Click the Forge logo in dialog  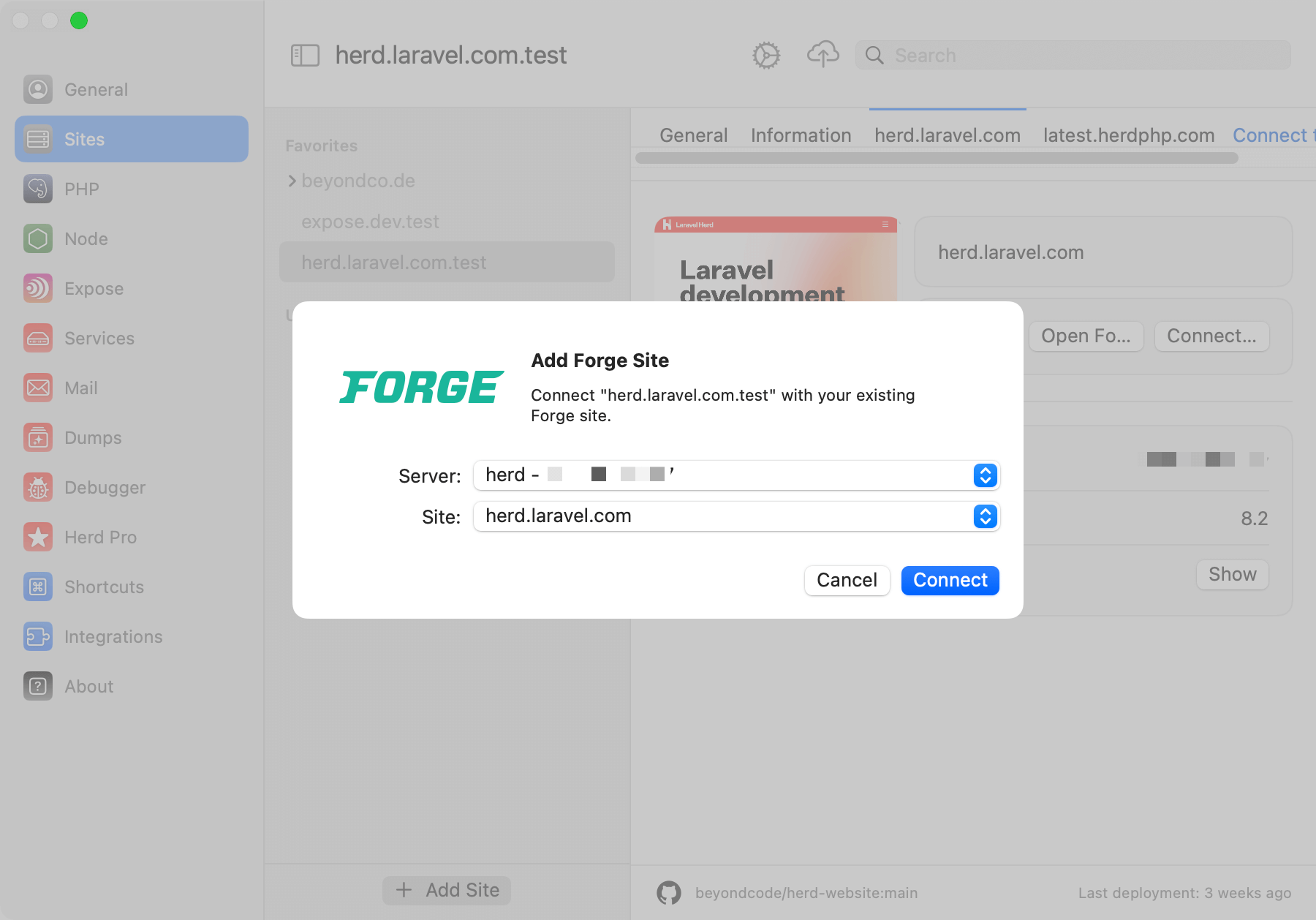coord(422,388)
